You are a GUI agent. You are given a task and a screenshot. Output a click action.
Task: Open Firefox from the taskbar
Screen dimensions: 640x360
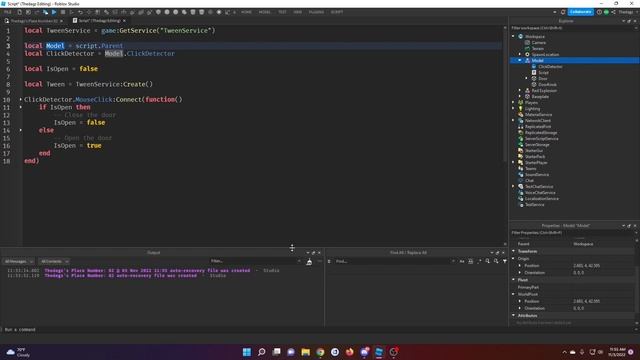pyautogui.click(x=349, y=352)
